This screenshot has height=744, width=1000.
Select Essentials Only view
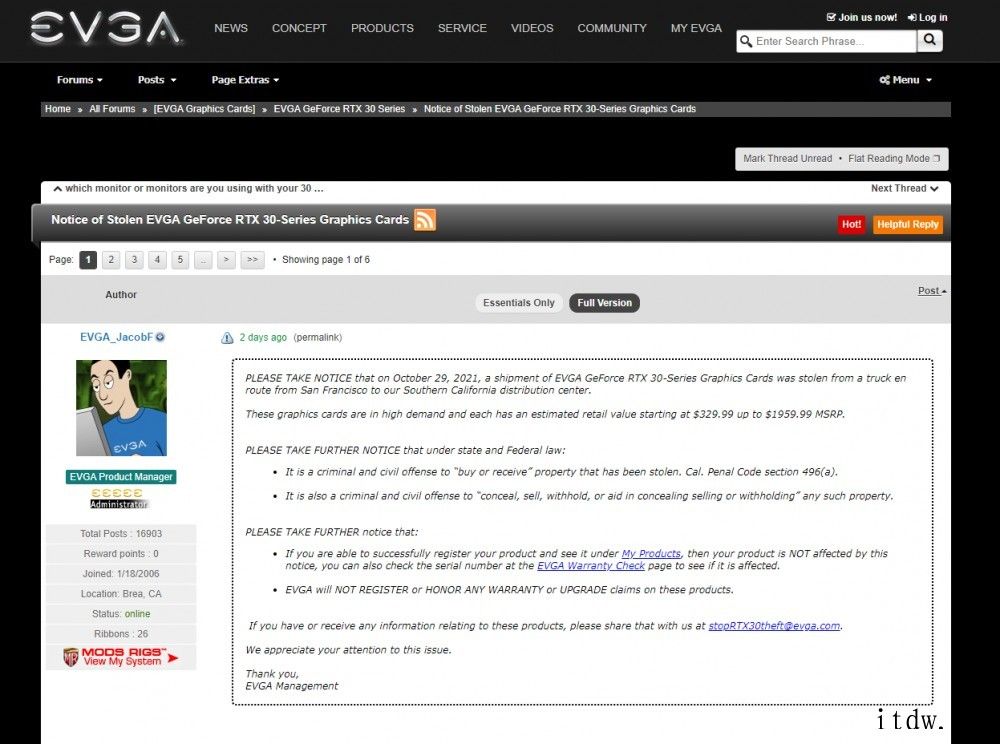pos(518,303)
